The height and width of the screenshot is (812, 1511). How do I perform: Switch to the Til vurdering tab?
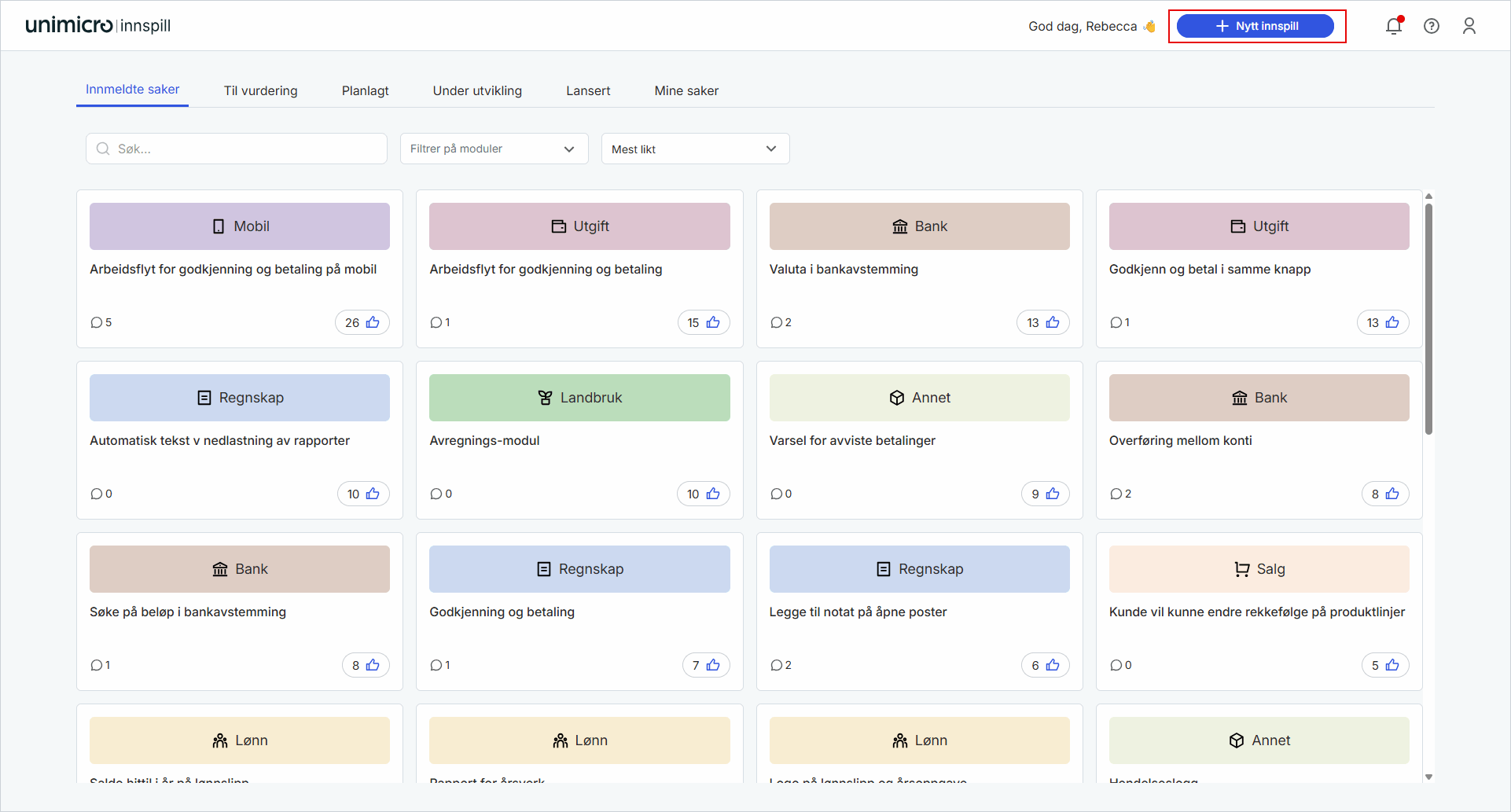point(260,90)
